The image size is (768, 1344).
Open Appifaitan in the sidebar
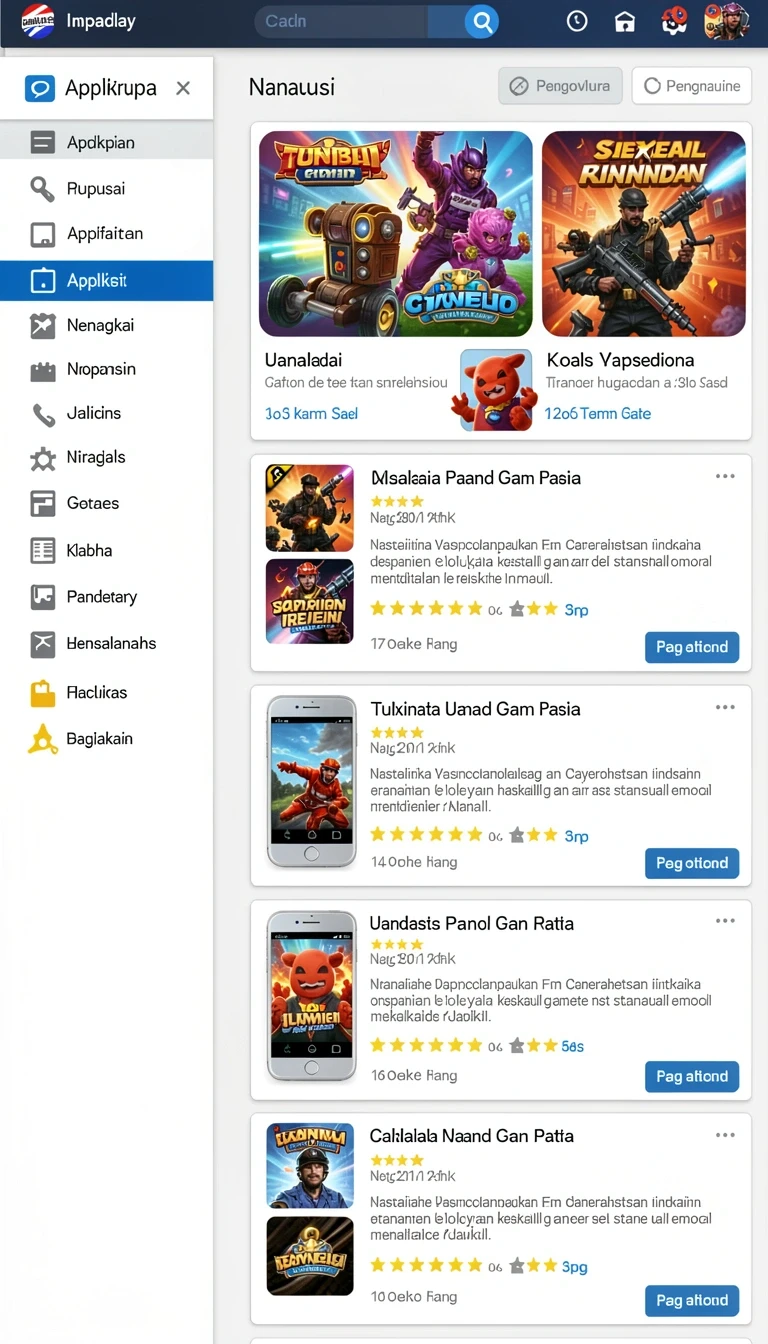(106, 234)
